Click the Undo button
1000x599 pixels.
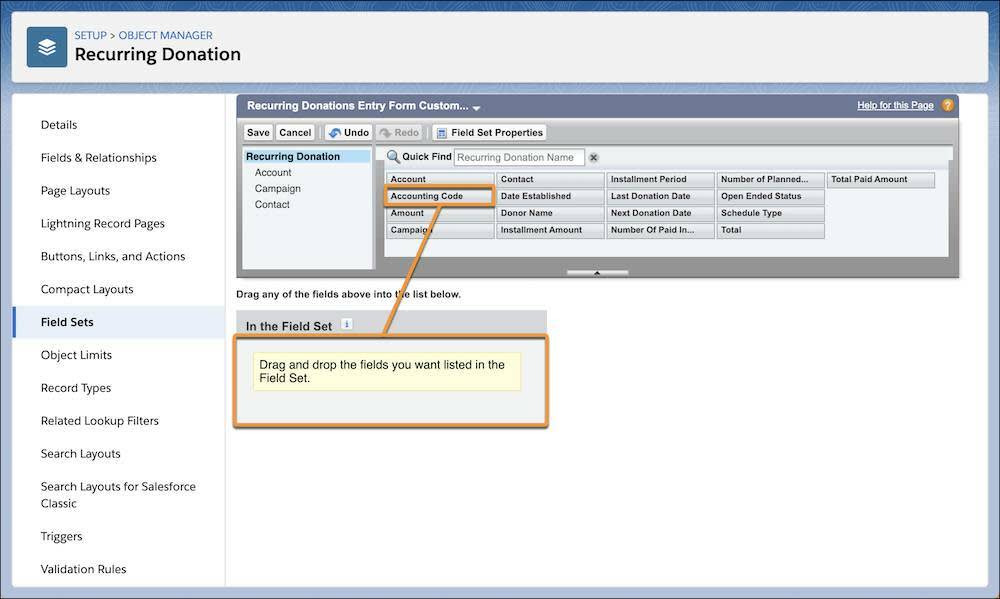coord(349,133)
